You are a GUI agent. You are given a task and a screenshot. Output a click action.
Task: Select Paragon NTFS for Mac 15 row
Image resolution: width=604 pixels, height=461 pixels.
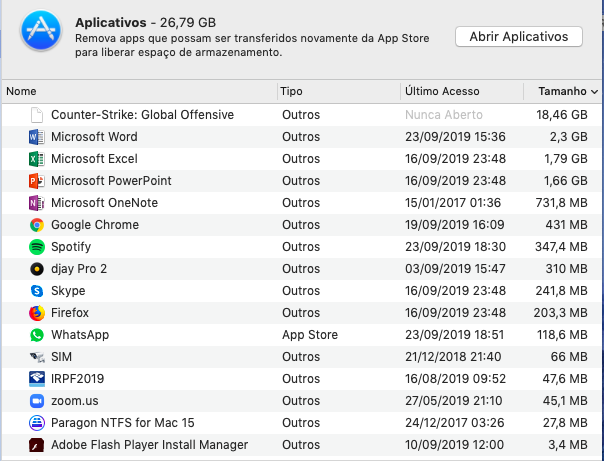click(122, 423)
